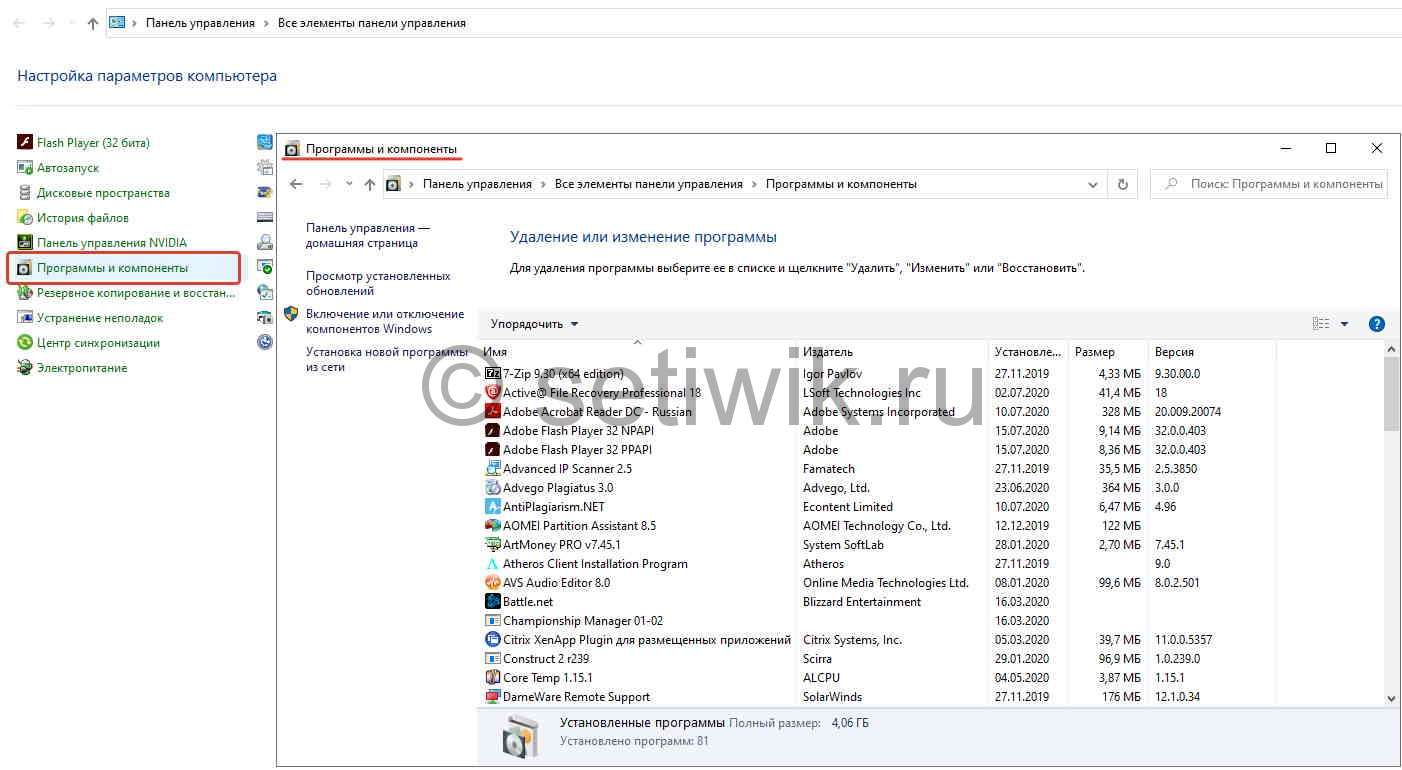Sort by the Размер column header
Image resolution: width=1402 pixels, height=770 pixels.
tap(1109, 352)
